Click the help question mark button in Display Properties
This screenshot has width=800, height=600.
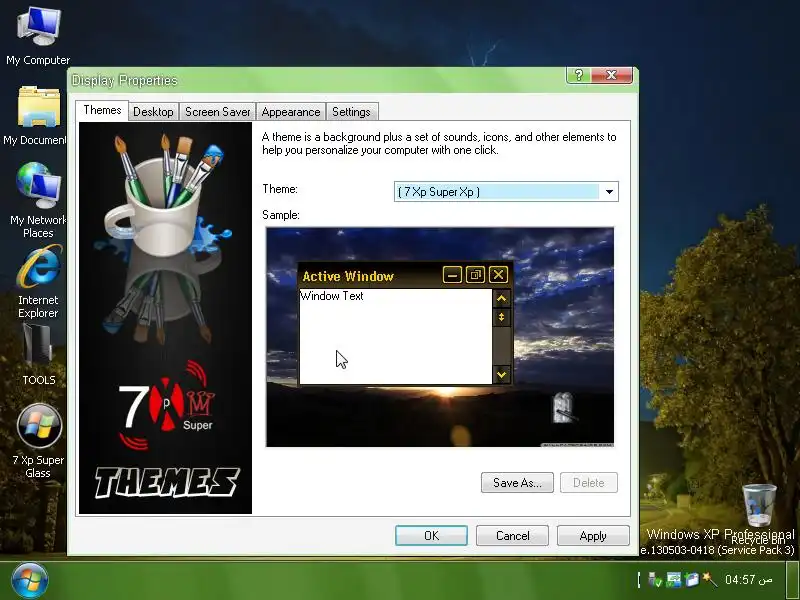point(579,75)
